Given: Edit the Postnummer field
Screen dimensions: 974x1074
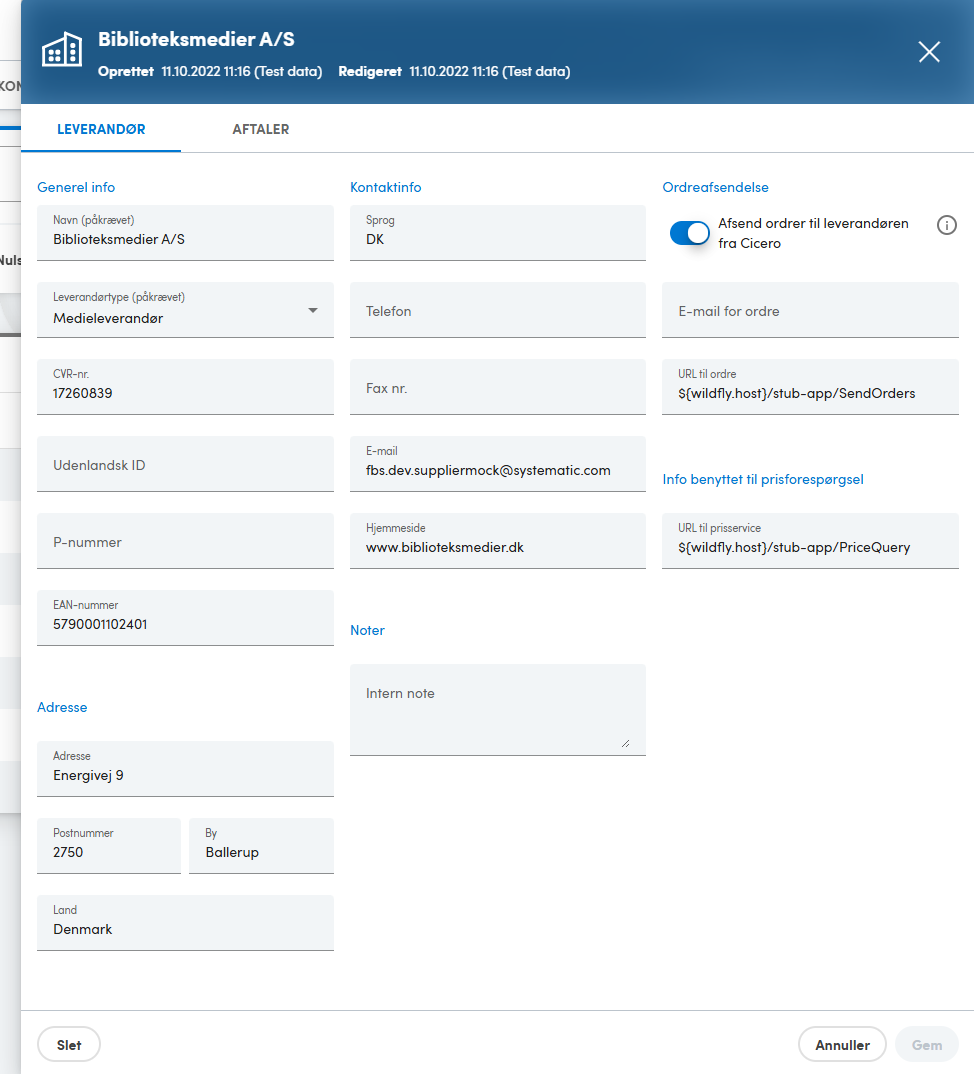Looking at the screenshot, I should pos(109,846).
